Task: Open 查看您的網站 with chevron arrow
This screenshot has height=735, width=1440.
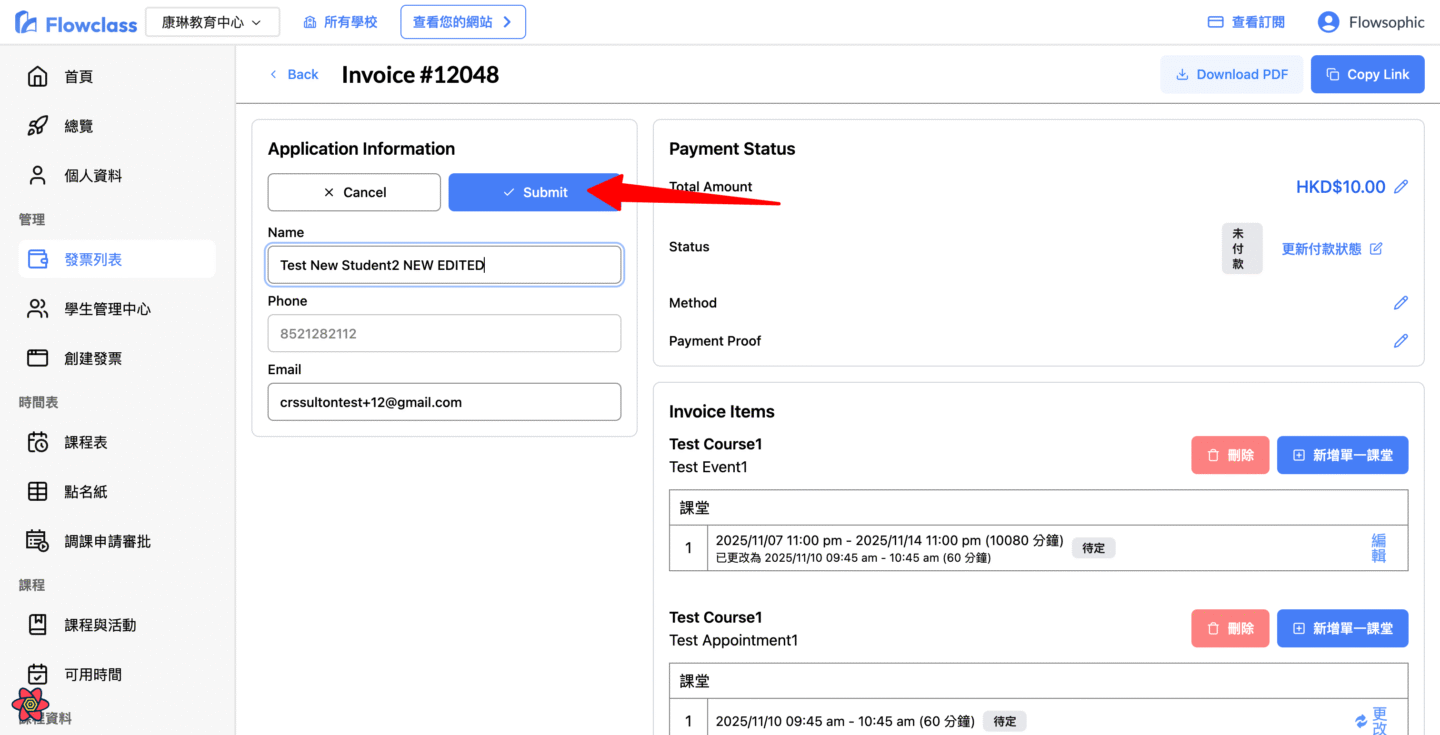Action: (x=463, y=22)
